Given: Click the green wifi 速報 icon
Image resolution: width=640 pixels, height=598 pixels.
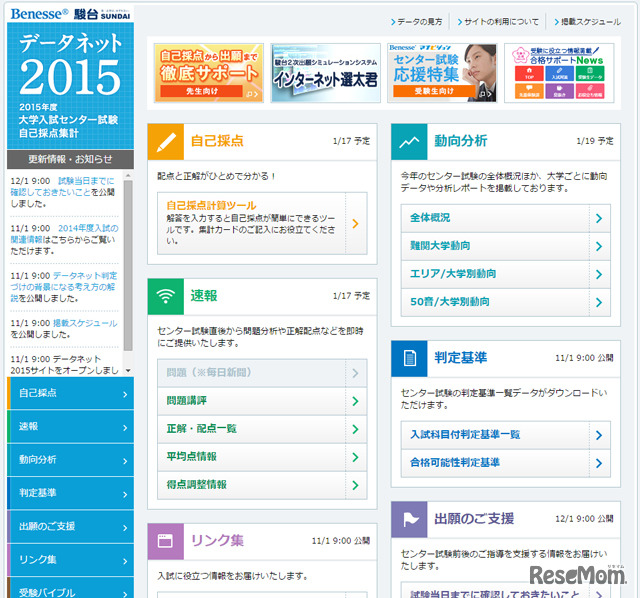Looking at the screenshot, I should coord(166,296).
